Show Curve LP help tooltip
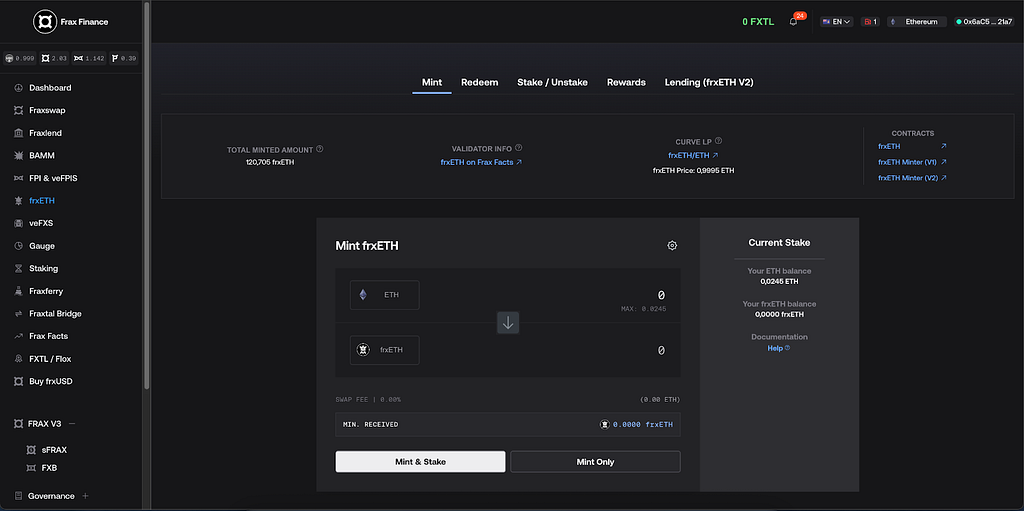The image size is (1024, 511). pos(718,141)
